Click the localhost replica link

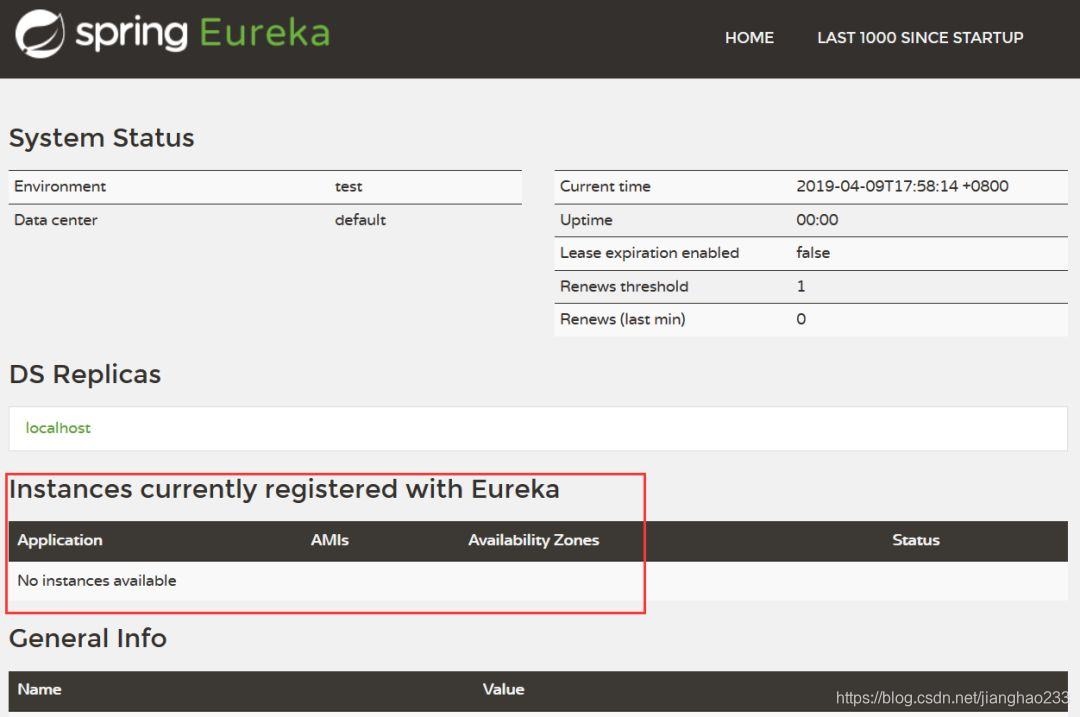(58, 428)
